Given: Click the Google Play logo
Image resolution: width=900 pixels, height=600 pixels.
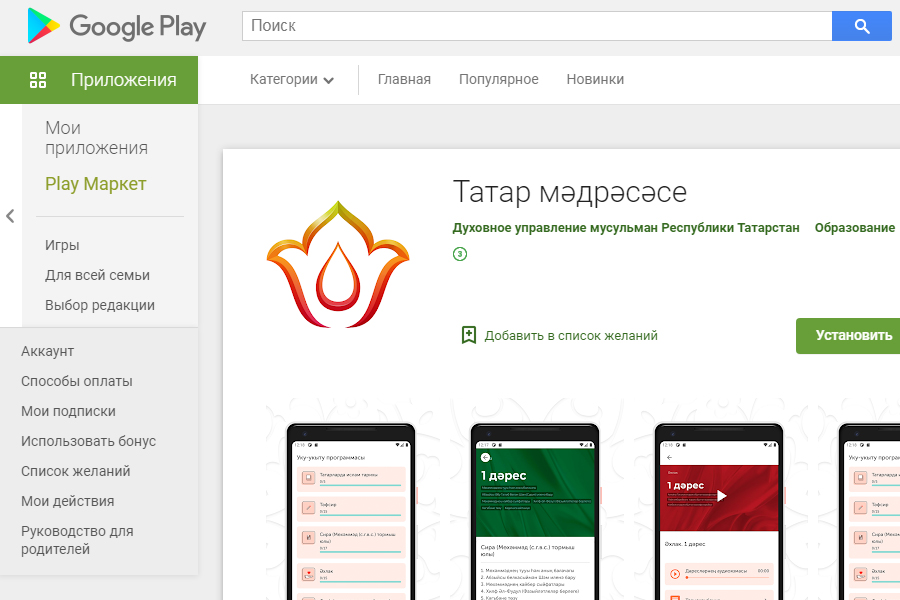Looking at the screenshot, I should (117, 26).
